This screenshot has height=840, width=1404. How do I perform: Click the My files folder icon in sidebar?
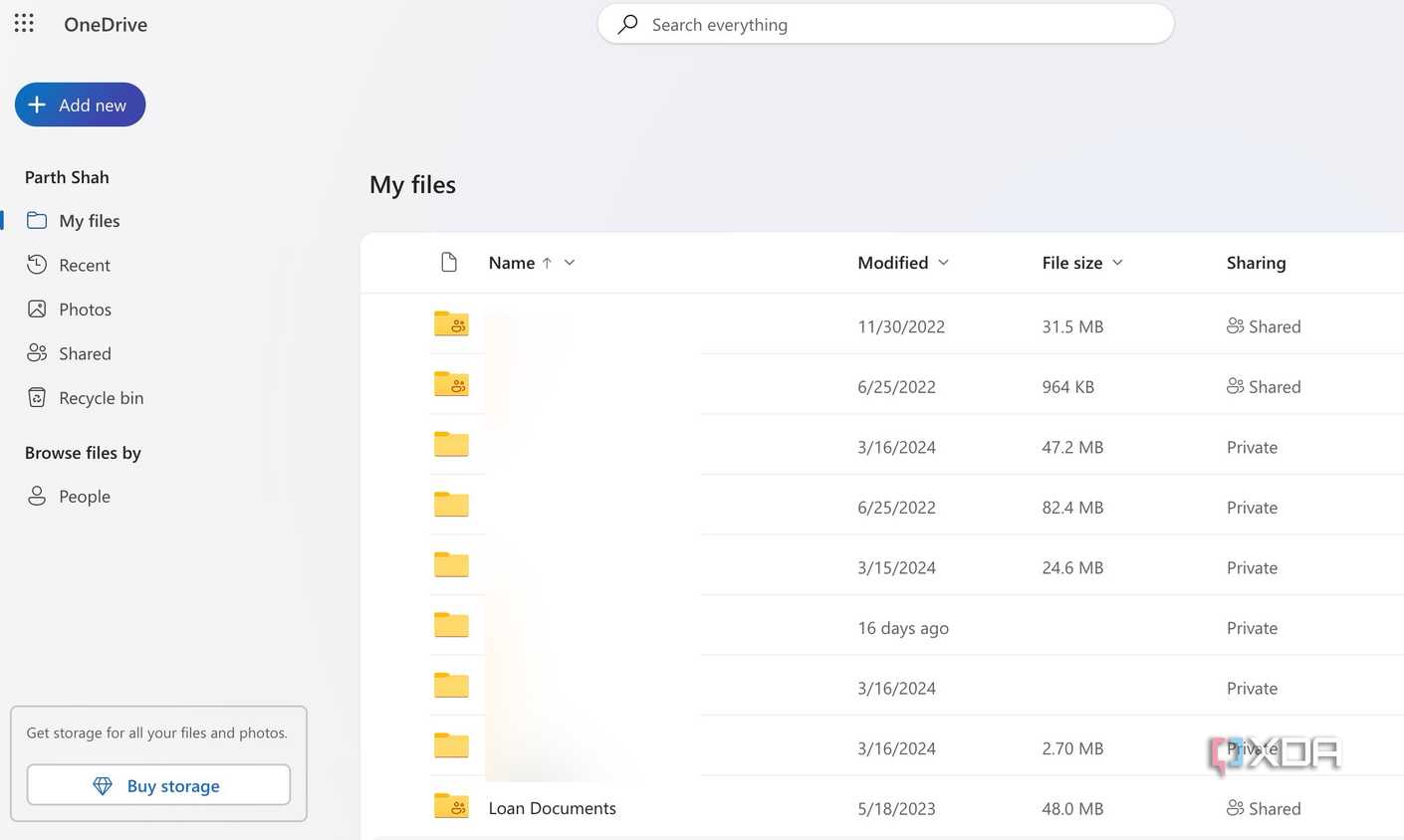pyautogui.click(x=37, y=220)
